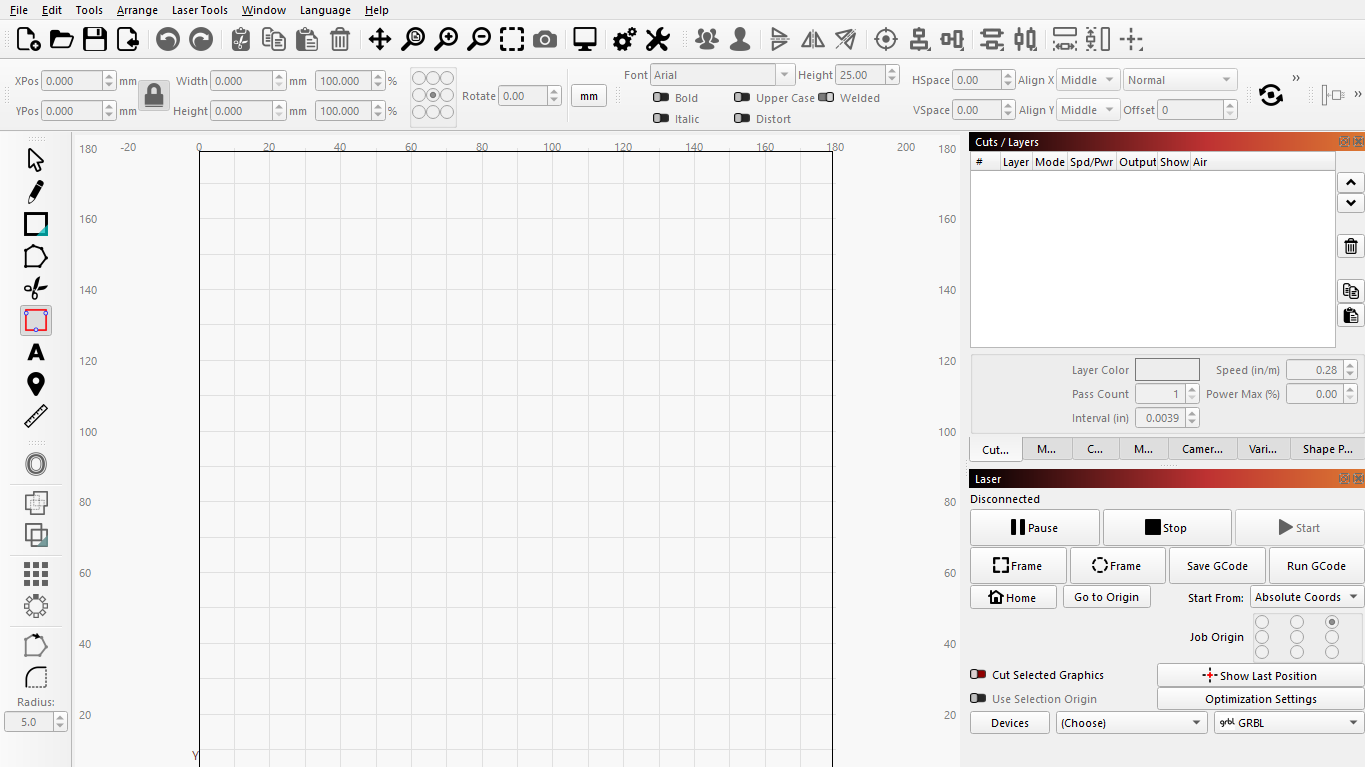Image resolution: width=1365 pixels, height=767 pixels.
Task: Click the Go to Origin button
Action: (x=1106, y=597)
